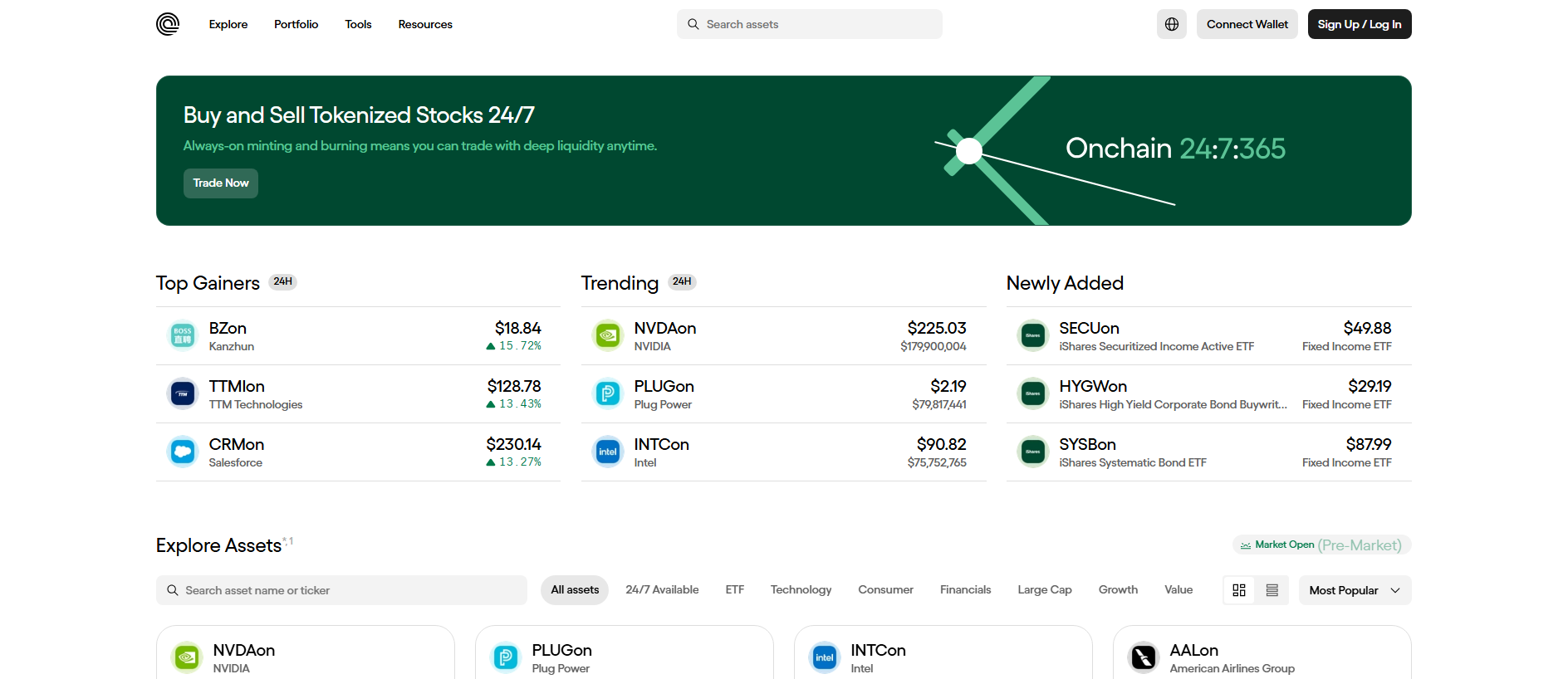Click the Trade Now banner button
The image size is (1568, 679).
pos(221,183)
